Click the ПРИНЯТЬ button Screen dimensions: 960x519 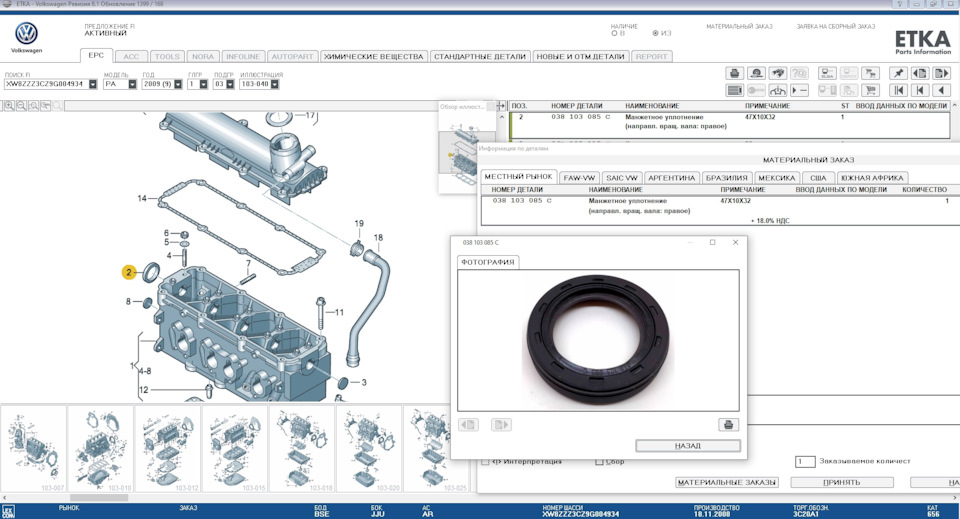click(840, 482)
